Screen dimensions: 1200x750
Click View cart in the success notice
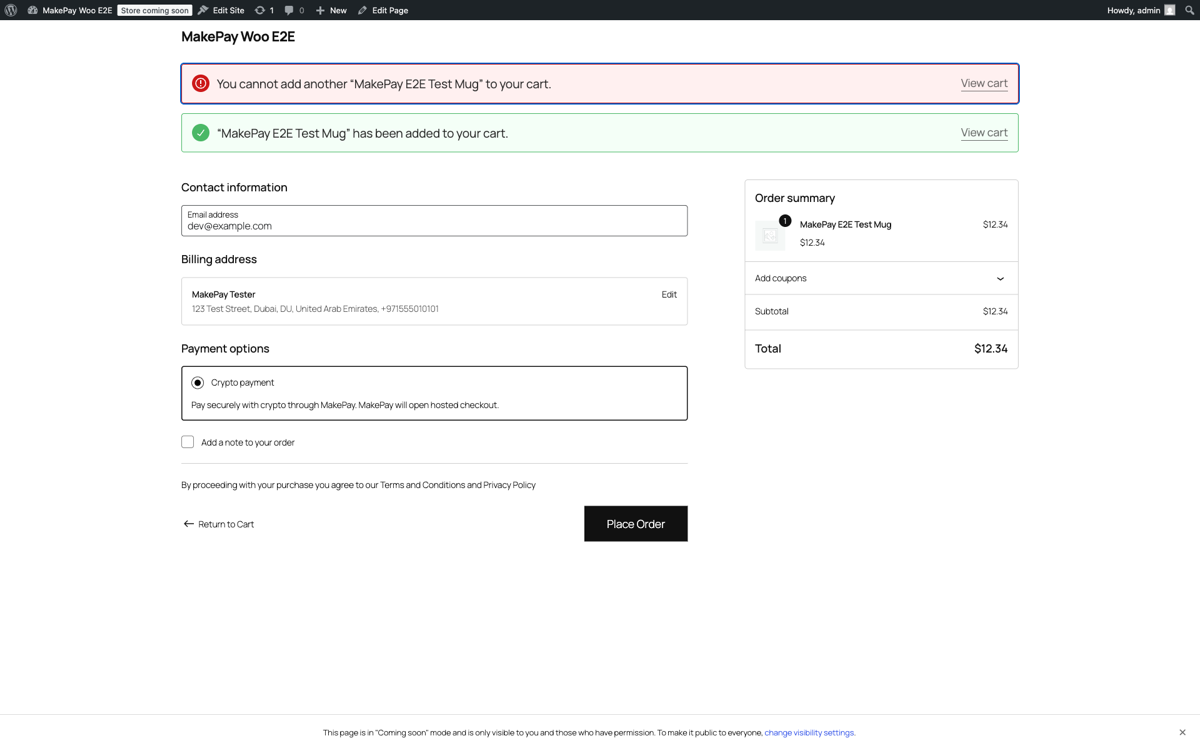coord(984,133)
